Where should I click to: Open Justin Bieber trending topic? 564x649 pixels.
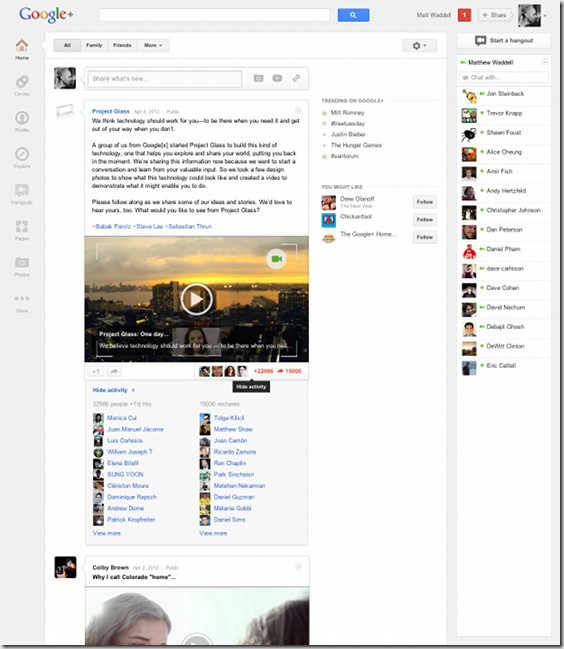pos(348,134)
